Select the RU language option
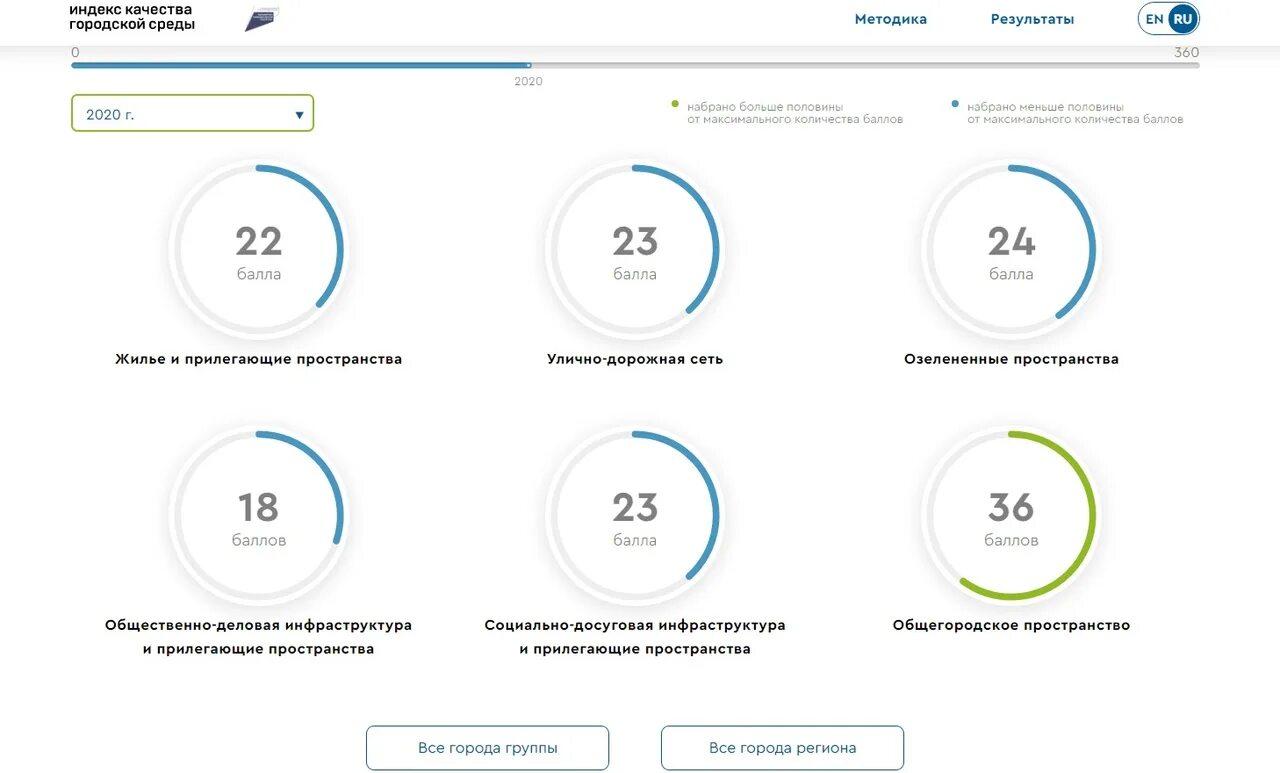Viewport: 1280px width, 773px height. (1183, 19)
